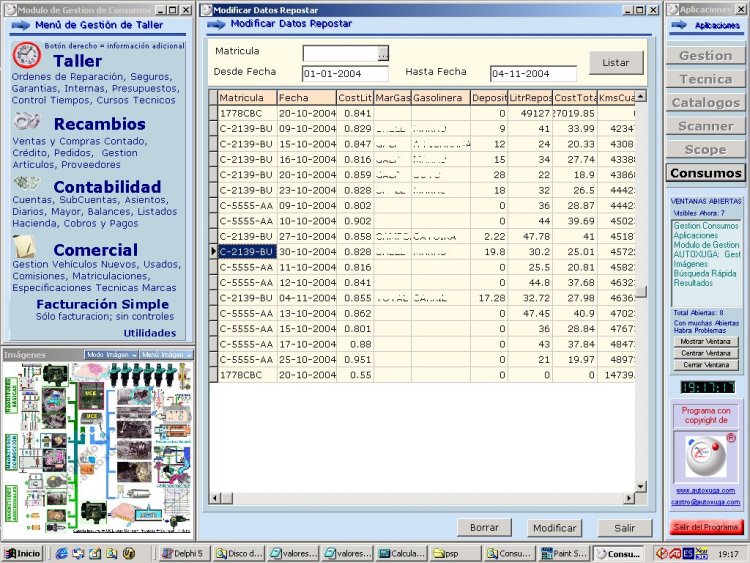Click the Matricula input field
The width and height of the screenshot is (750, 563).
coord(341,54)
